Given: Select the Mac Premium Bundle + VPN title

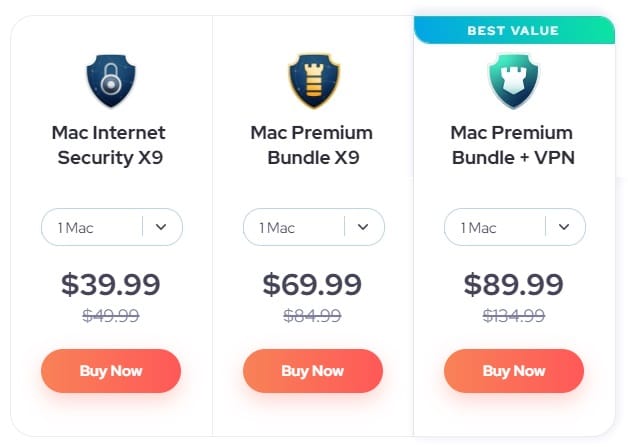Looking at the screenshot, I should pyautogui.click(x=513, y=145).
